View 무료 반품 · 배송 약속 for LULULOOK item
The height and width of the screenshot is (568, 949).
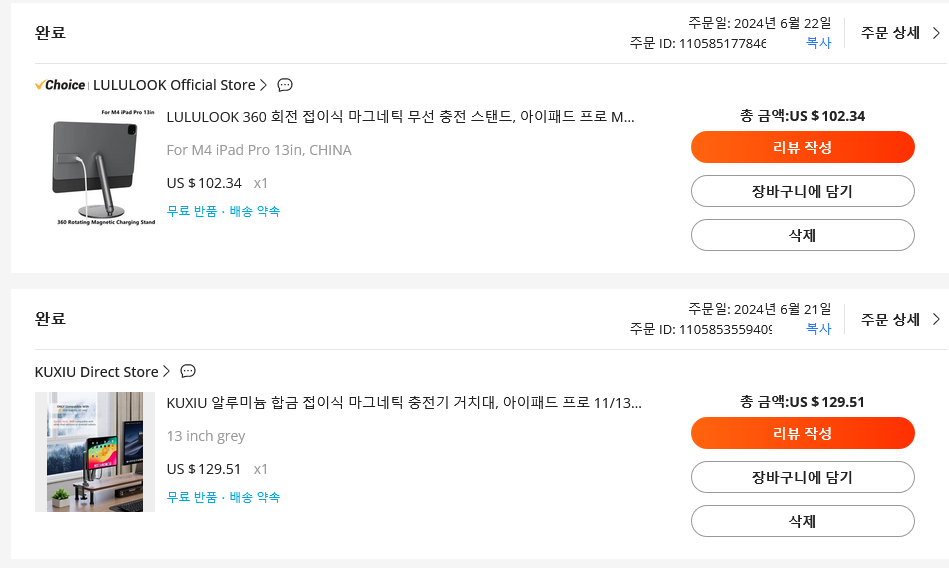(x=223, y=211)
